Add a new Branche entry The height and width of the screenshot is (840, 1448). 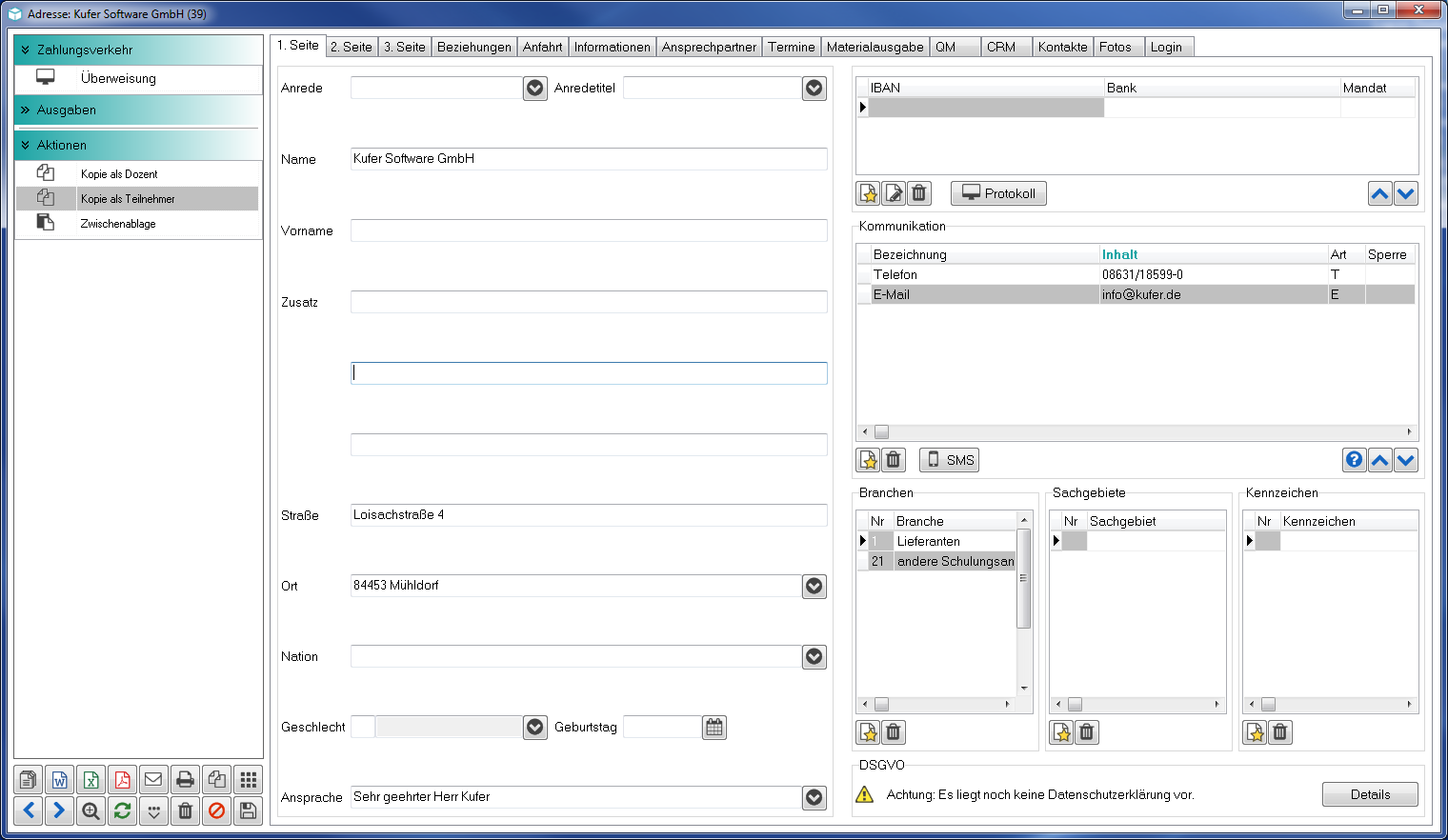[x=869, y=731]
